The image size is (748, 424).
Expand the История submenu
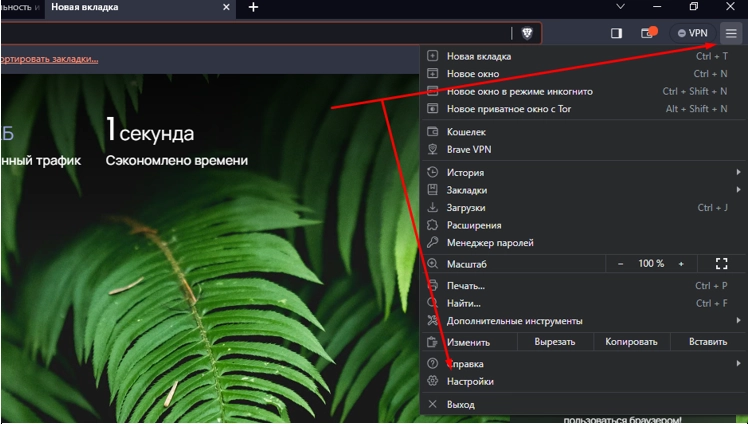pos(583,173)
